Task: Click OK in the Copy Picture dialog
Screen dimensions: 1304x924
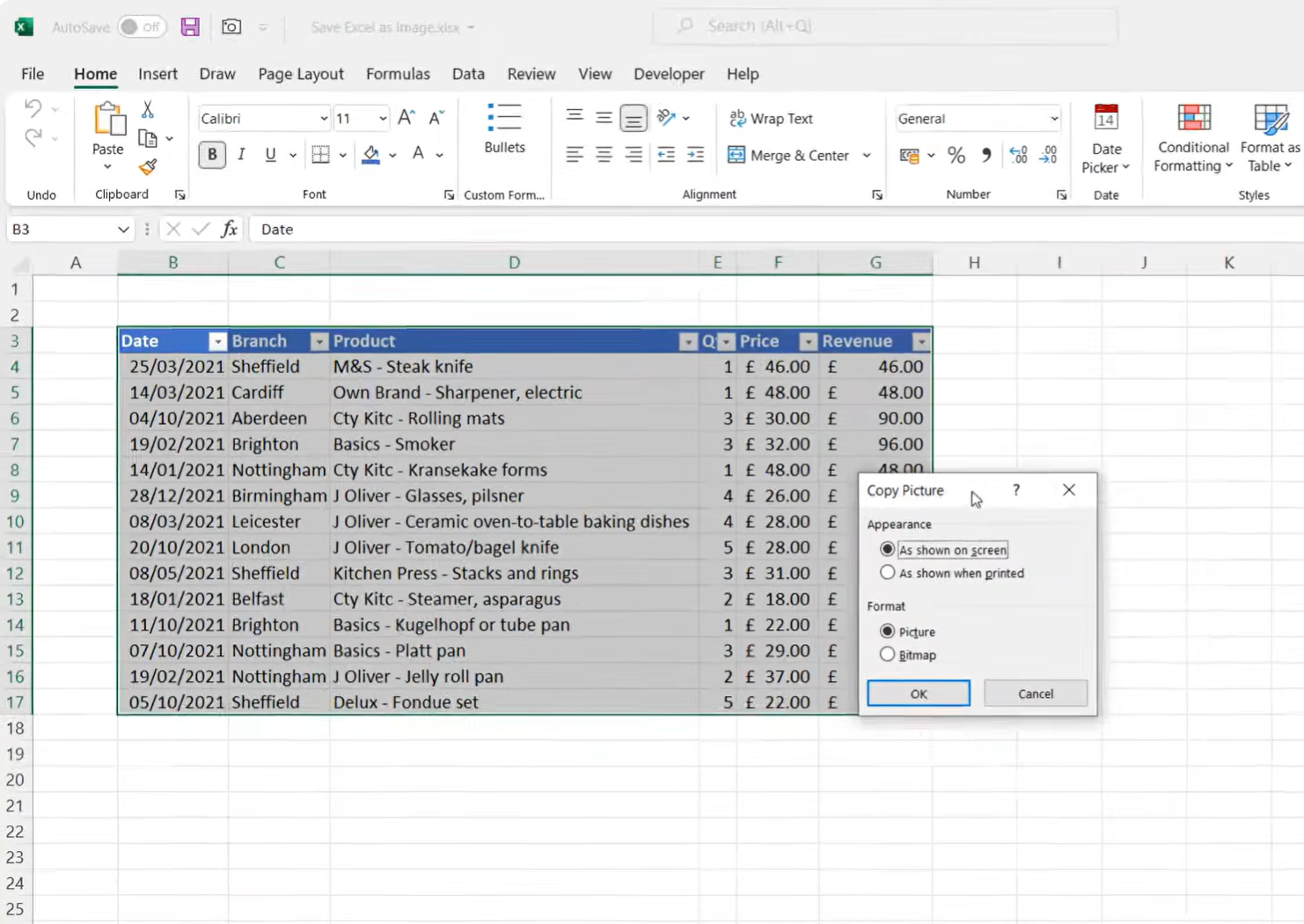Action: click(x=919, y=693)
